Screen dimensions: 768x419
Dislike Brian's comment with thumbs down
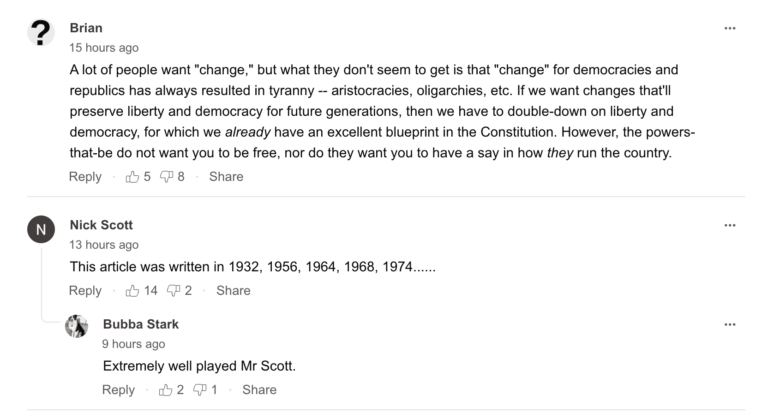pyautogui.click(x=167, y=177)
